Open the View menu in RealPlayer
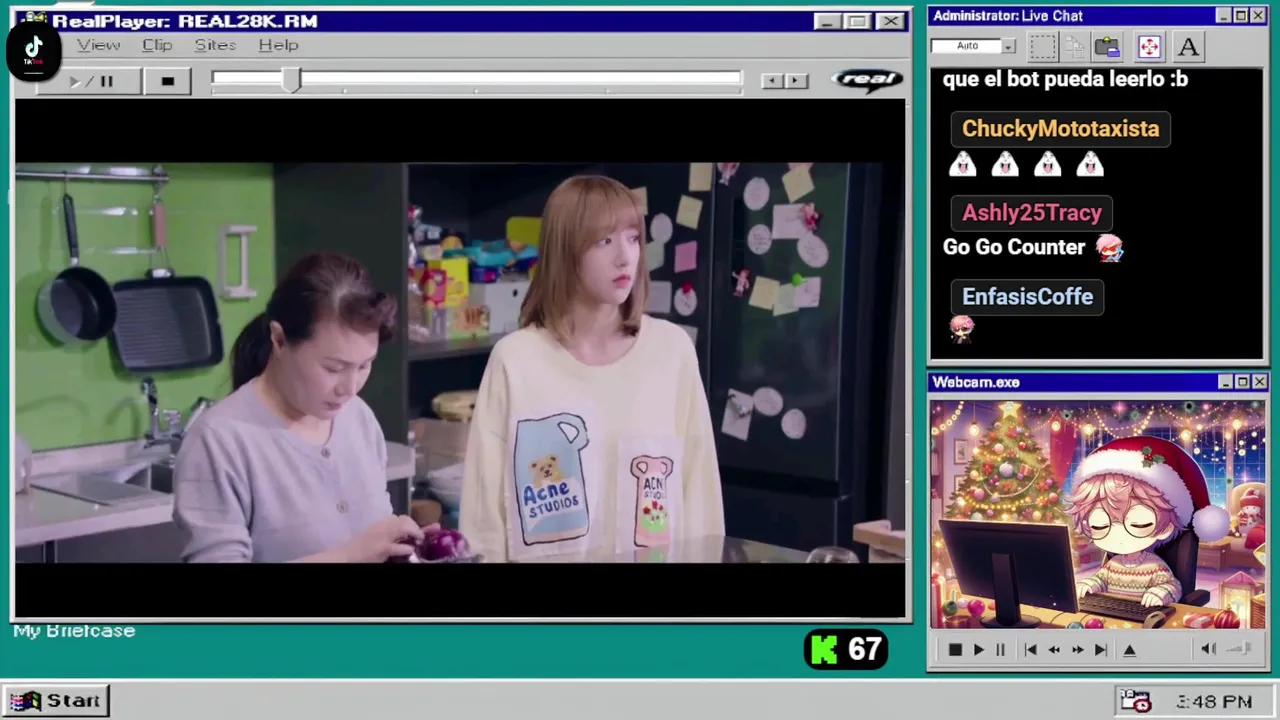This screenshot has height=720, width=1280. [x=99, y=45]
